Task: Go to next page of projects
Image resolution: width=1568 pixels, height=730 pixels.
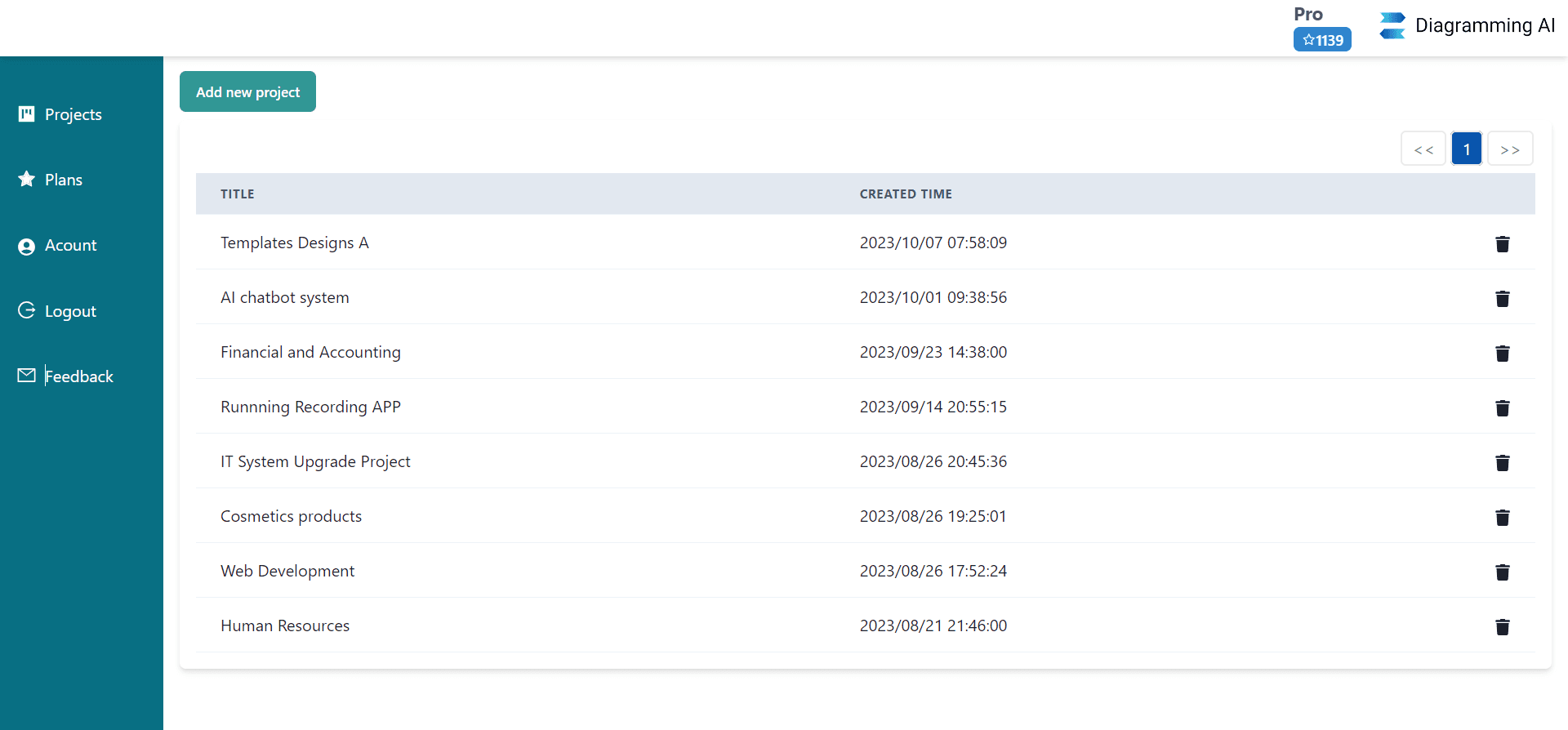Action: point(1510,149)
